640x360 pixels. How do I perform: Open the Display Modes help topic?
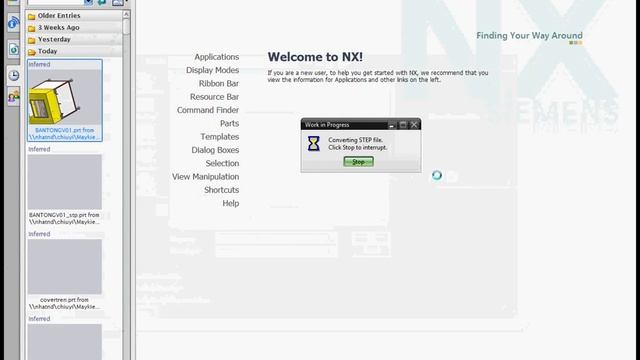(x=212, y=70)
